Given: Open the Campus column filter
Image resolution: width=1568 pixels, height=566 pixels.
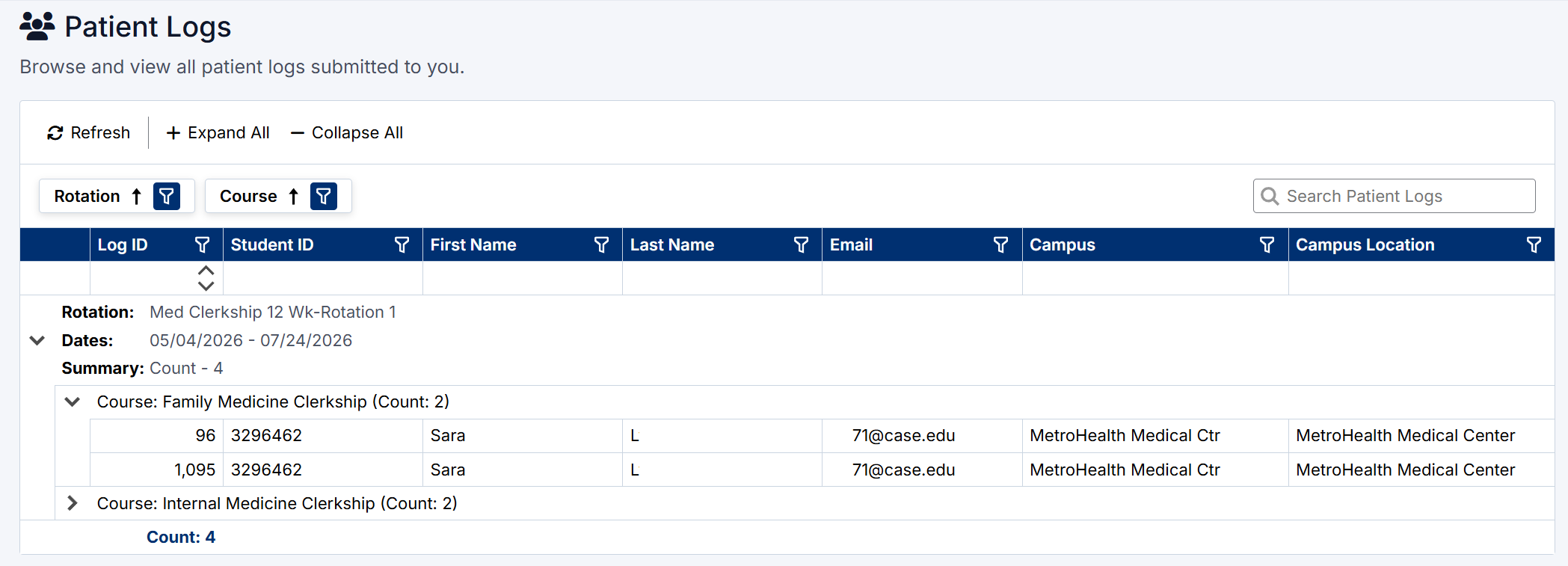Looking at the screenshot, I should tap(1267, 245).
